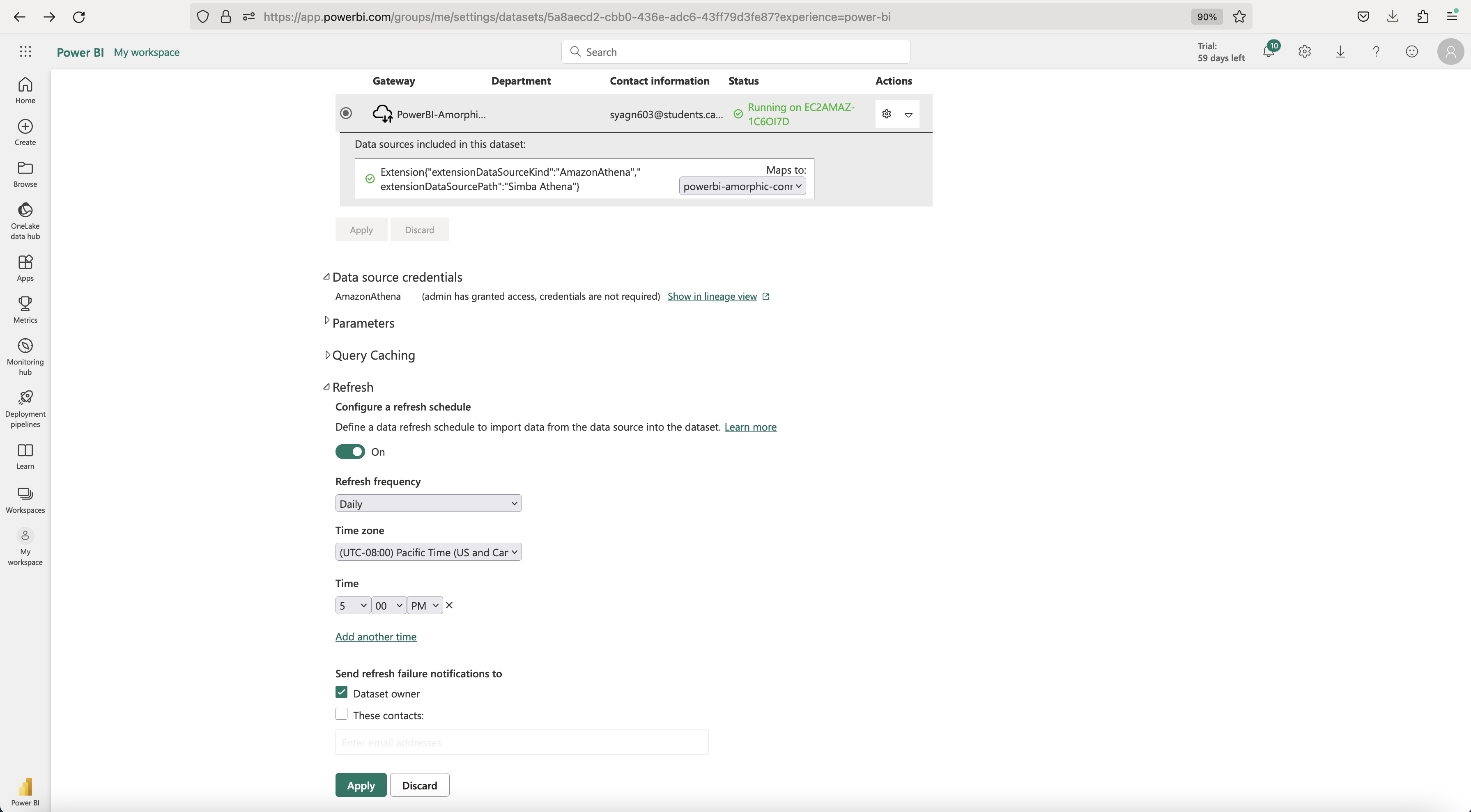Open the feedback smiley icon
Image resolution: width=1471 pixels, height=812 pixels.
pyautogui.click(x=1411, y=51)
